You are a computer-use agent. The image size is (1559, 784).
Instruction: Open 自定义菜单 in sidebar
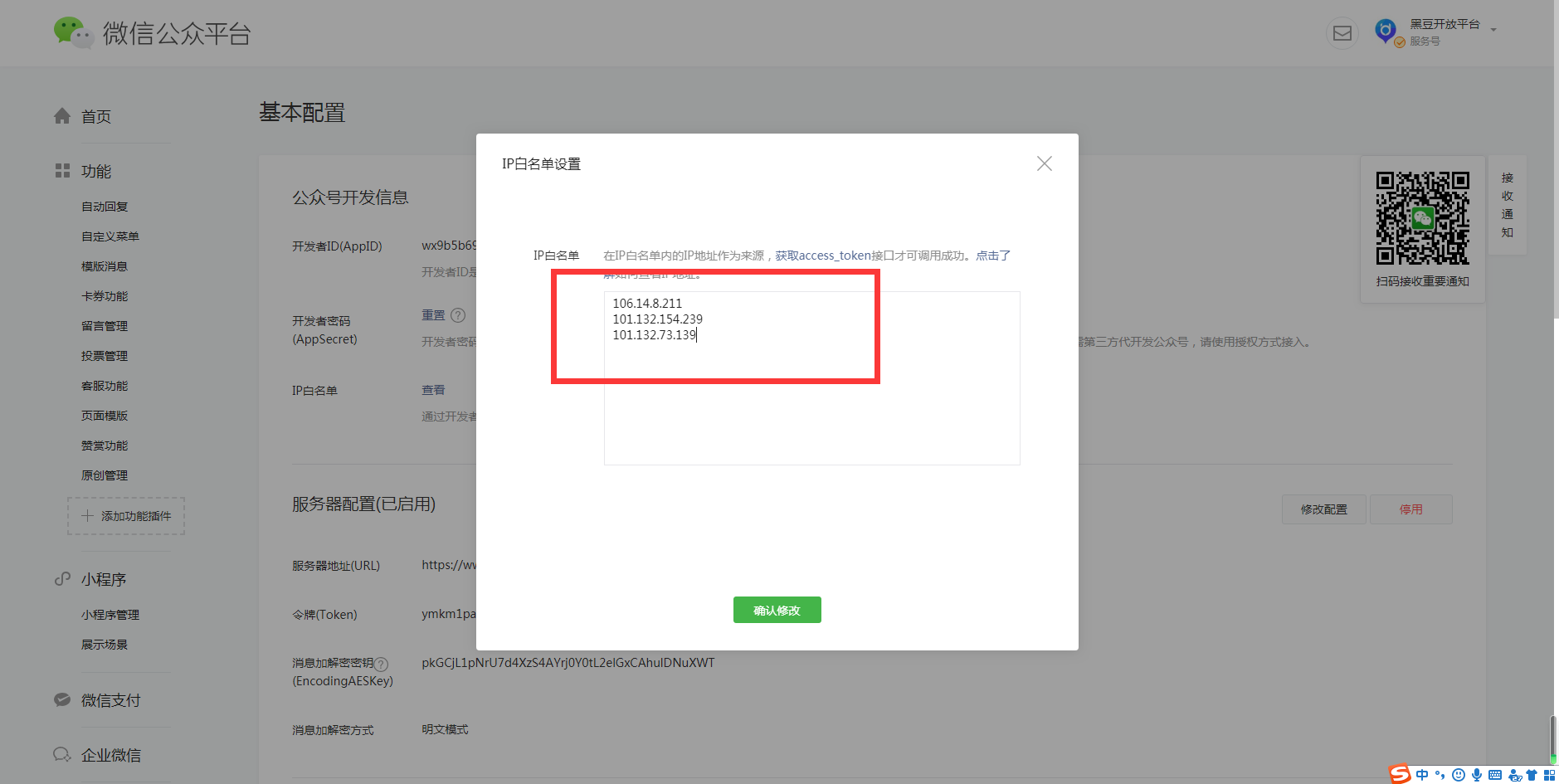[110, 236]
